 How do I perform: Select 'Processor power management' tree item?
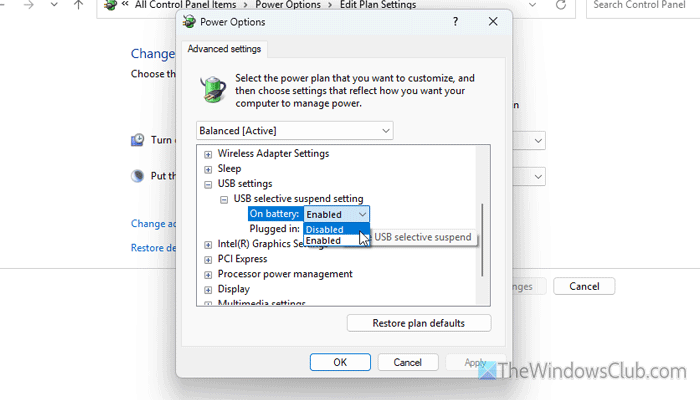285,274
